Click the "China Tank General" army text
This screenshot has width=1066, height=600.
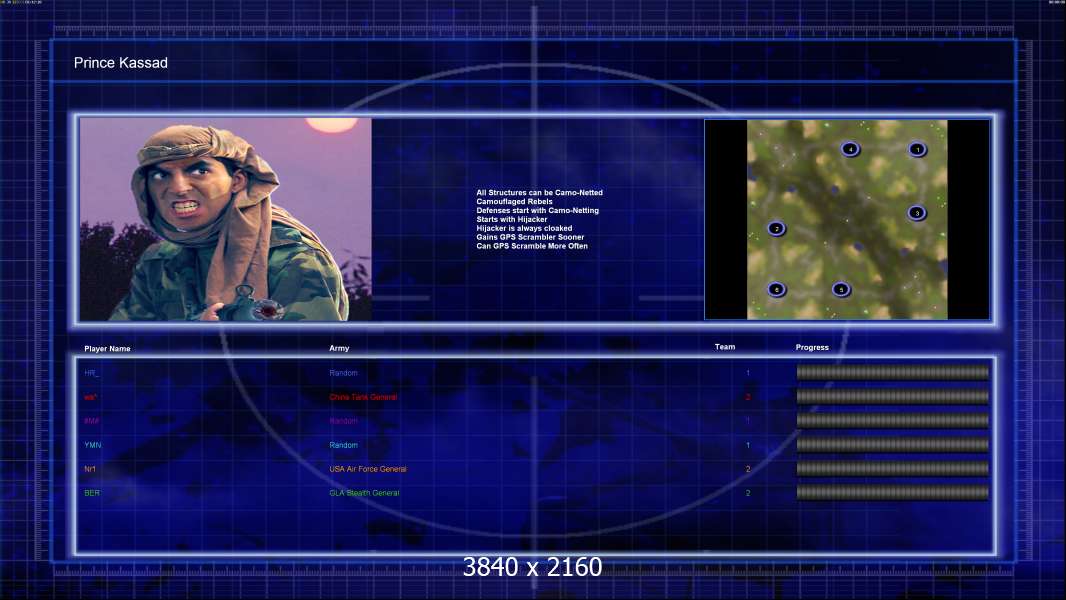363,397
